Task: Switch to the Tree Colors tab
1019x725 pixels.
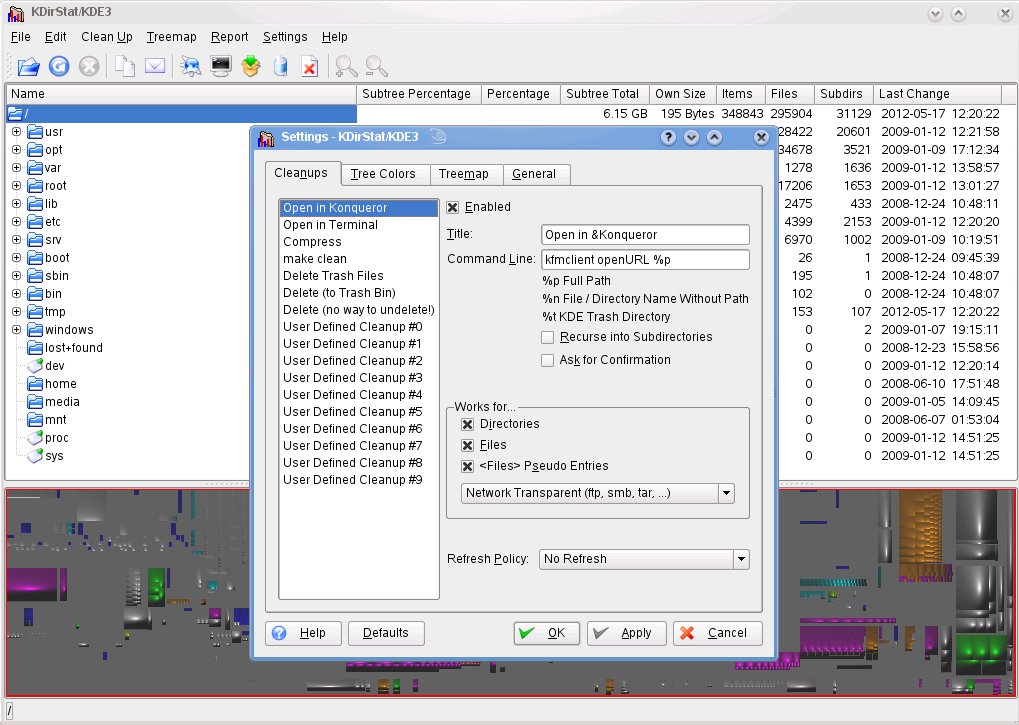Action: 383,174
